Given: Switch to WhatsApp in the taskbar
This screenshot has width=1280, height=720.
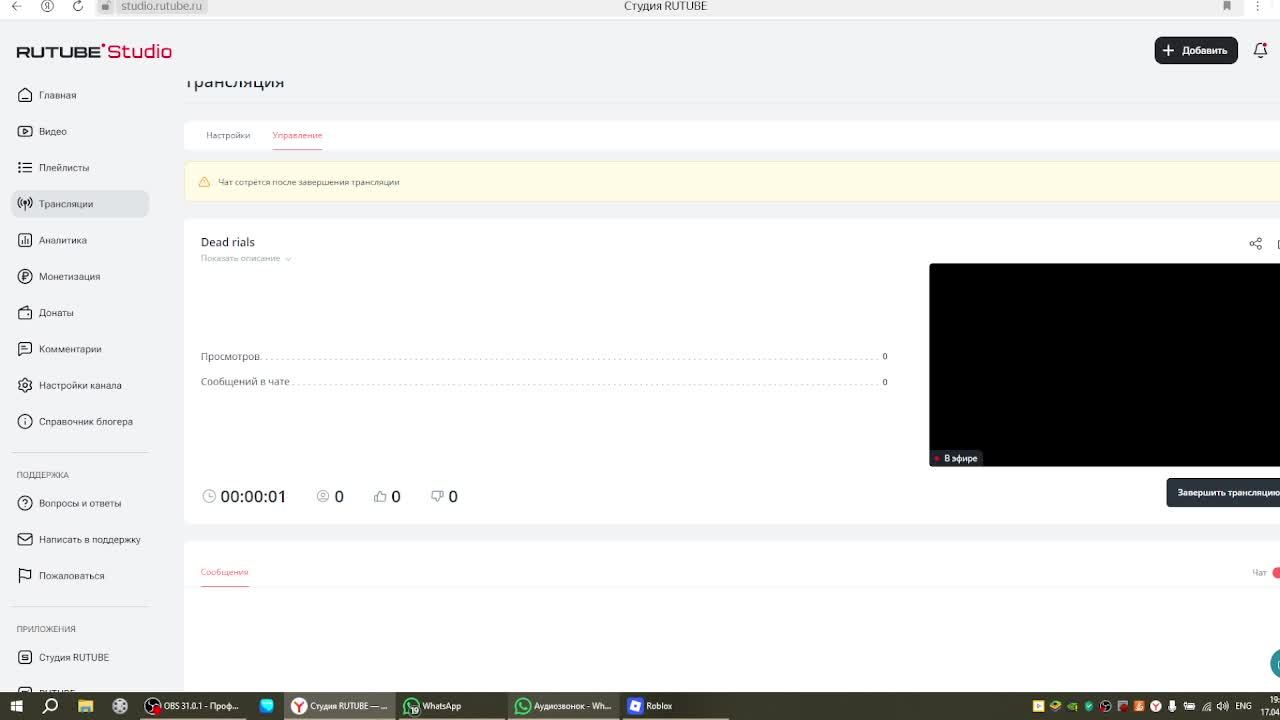Looking at the screenshot, I should point(451,706).
